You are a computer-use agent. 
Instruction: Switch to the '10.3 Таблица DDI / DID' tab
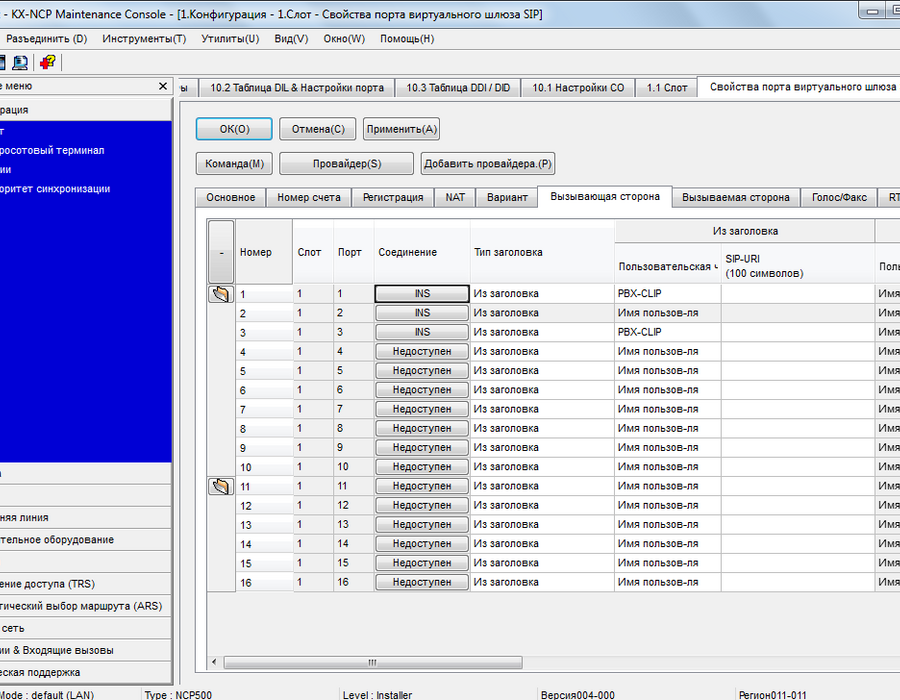458,88
